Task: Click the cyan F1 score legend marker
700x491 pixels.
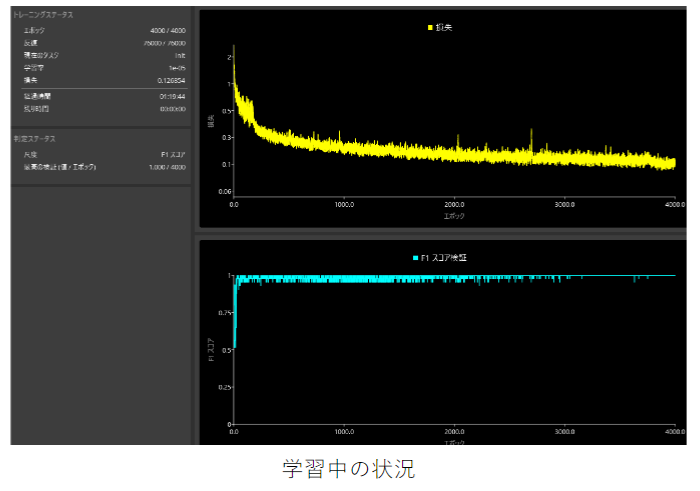Action: coord(415,257)
